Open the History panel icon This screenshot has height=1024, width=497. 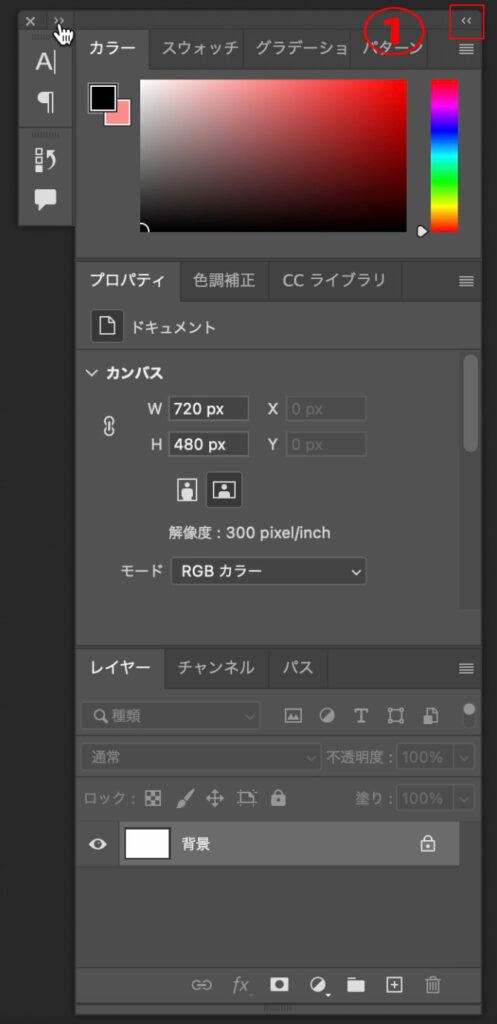[46, 160]
